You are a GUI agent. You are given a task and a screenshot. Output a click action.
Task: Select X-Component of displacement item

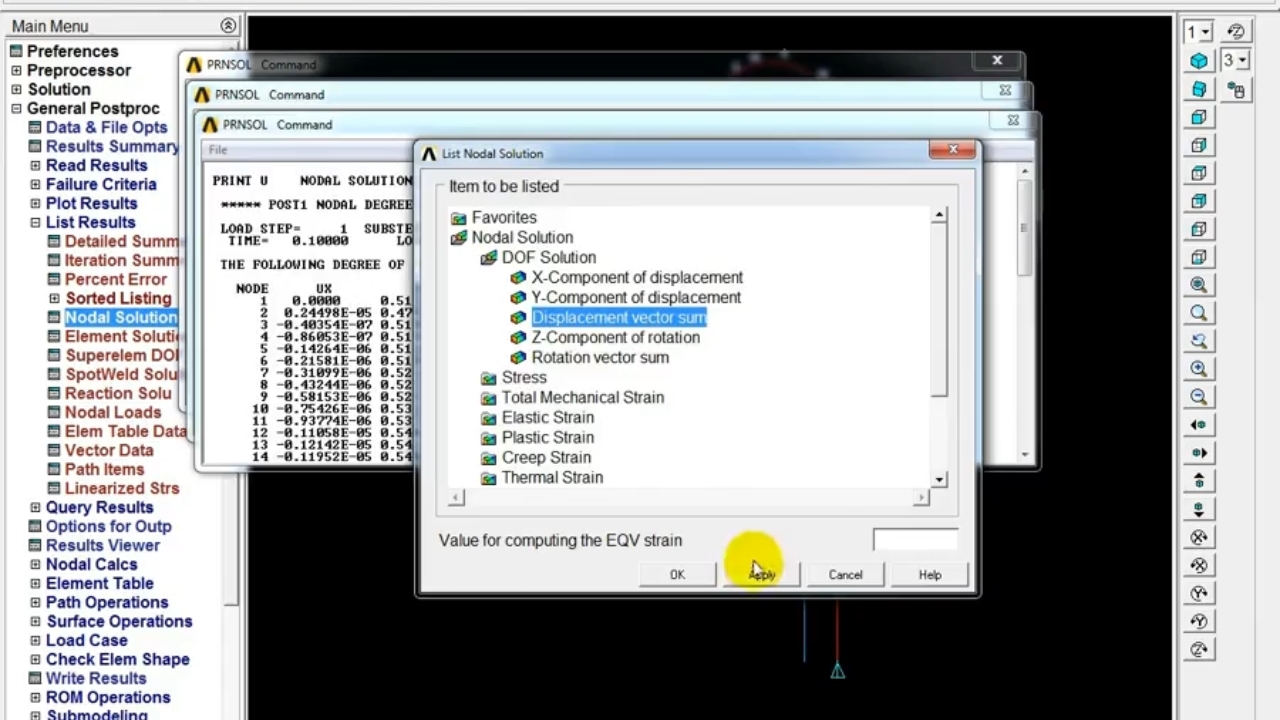pyautogui.click(x=636, y=277)
